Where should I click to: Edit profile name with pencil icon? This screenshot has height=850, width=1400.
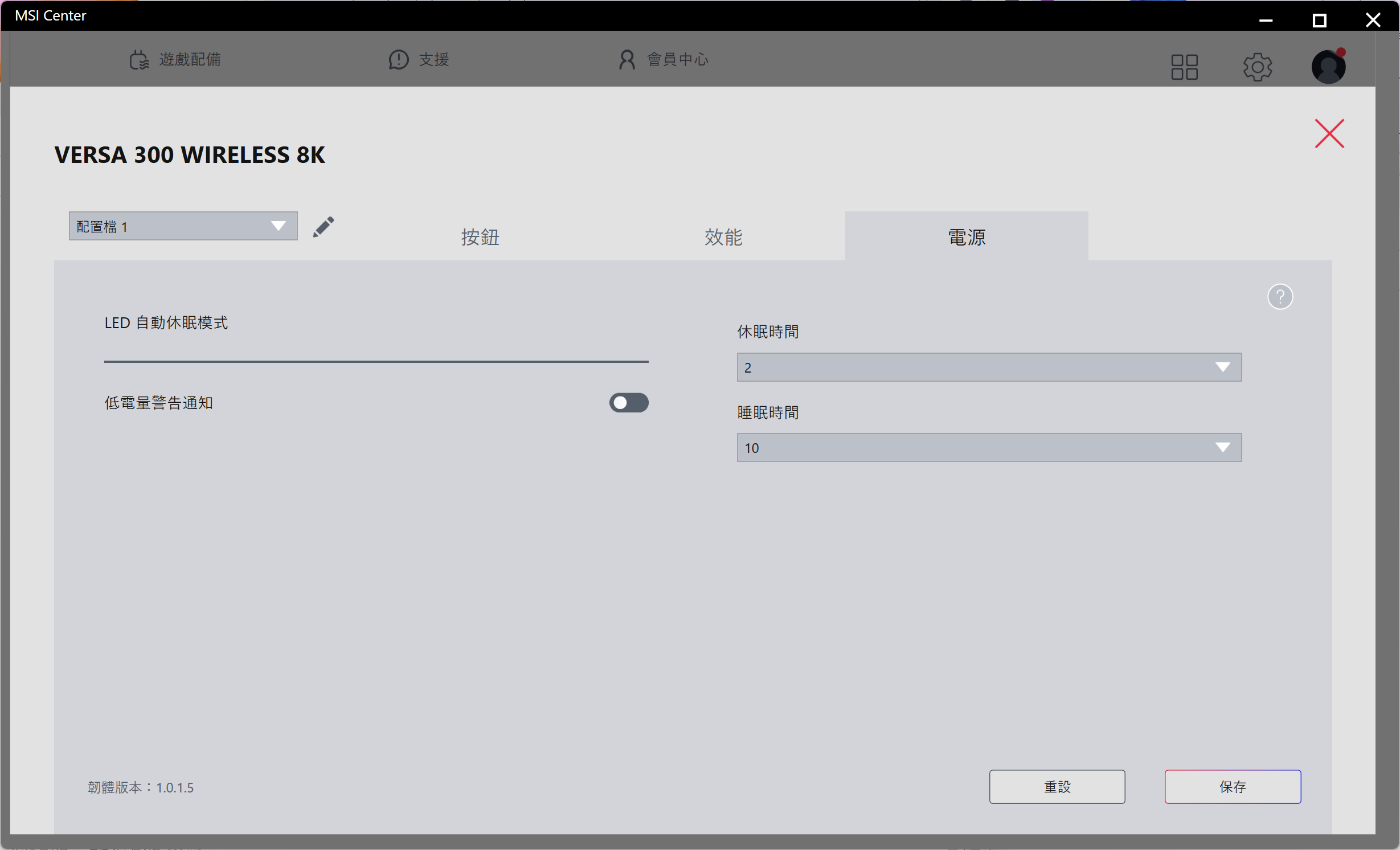[324, 227]
